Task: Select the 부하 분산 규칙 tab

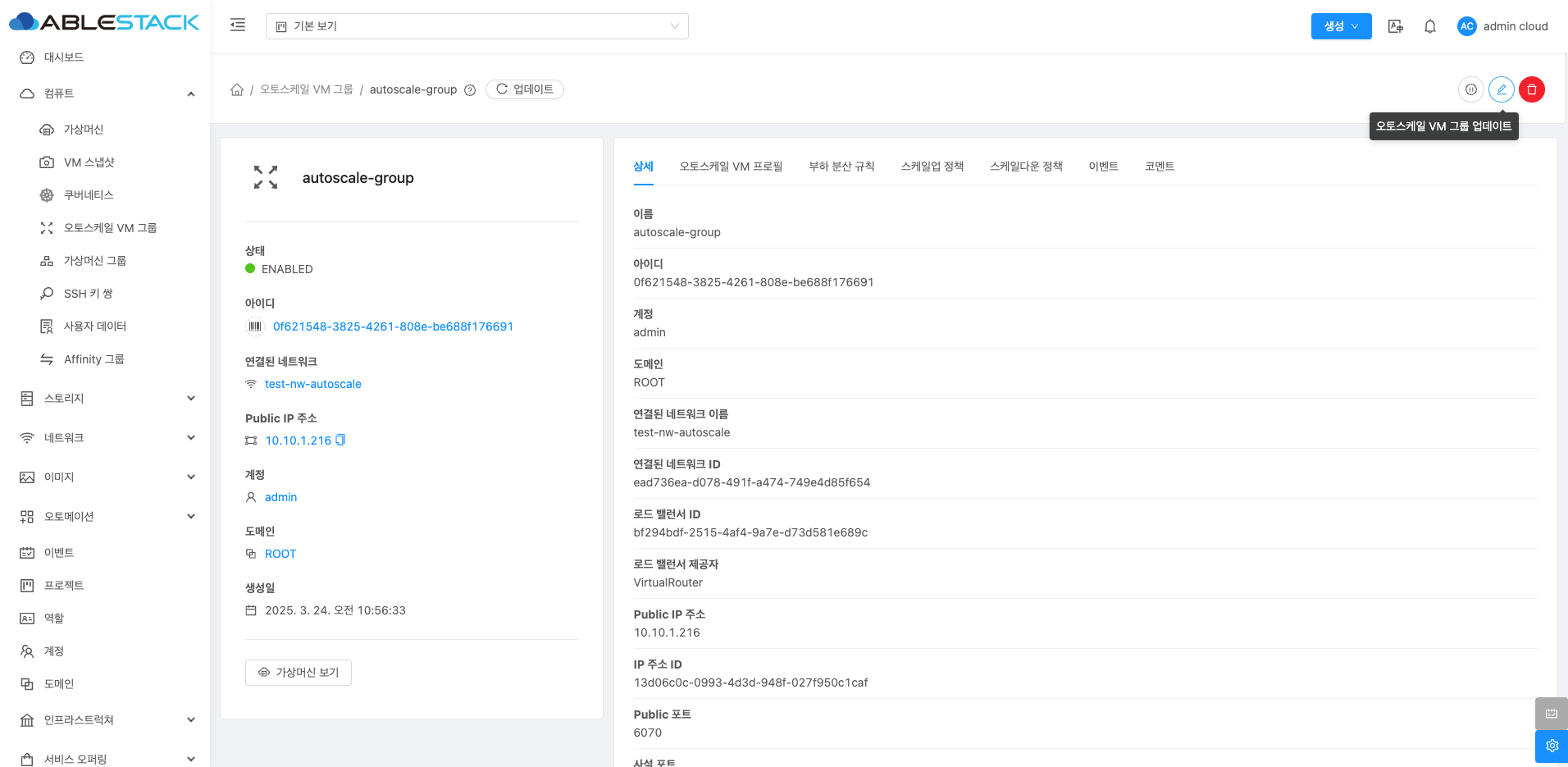Action: pos(841,167)
